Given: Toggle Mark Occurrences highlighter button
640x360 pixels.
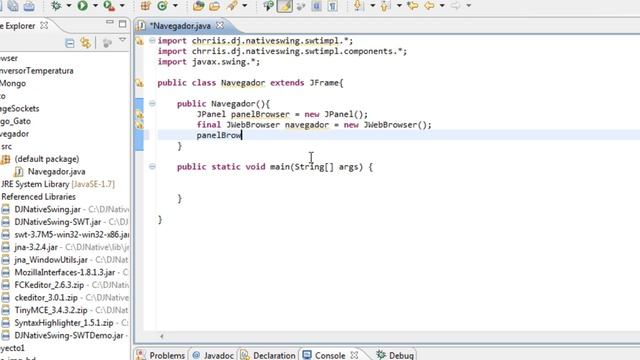Looking at the screenshot, I should [285, 6].
